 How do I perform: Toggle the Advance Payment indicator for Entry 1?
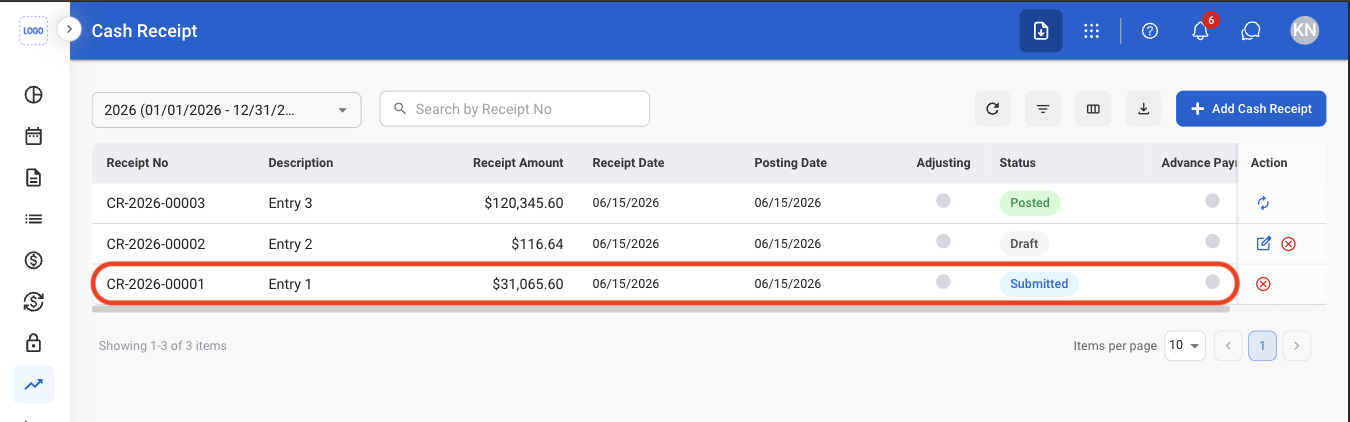[x=1212, y=282]
